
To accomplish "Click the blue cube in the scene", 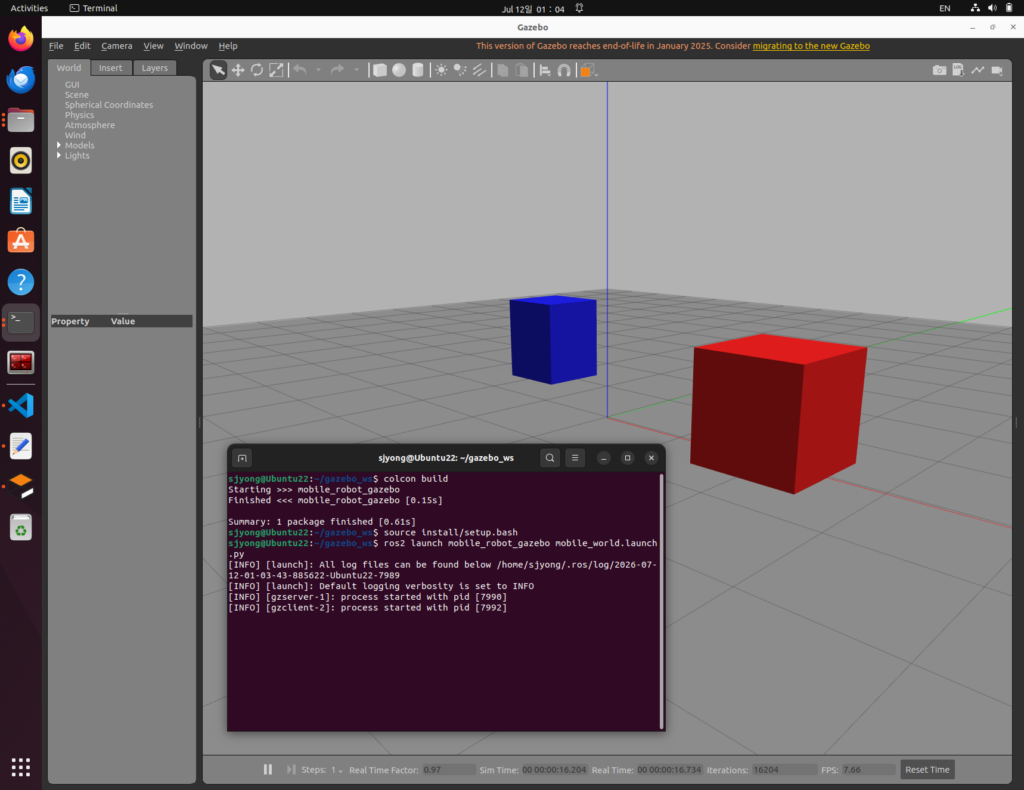I will [553, 340].
